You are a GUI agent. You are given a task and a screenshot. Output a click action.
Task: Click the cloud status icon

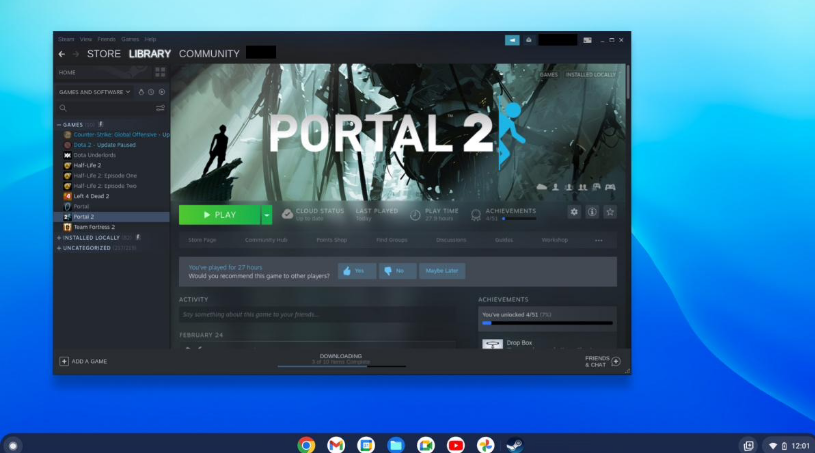[x=287, y=214]
